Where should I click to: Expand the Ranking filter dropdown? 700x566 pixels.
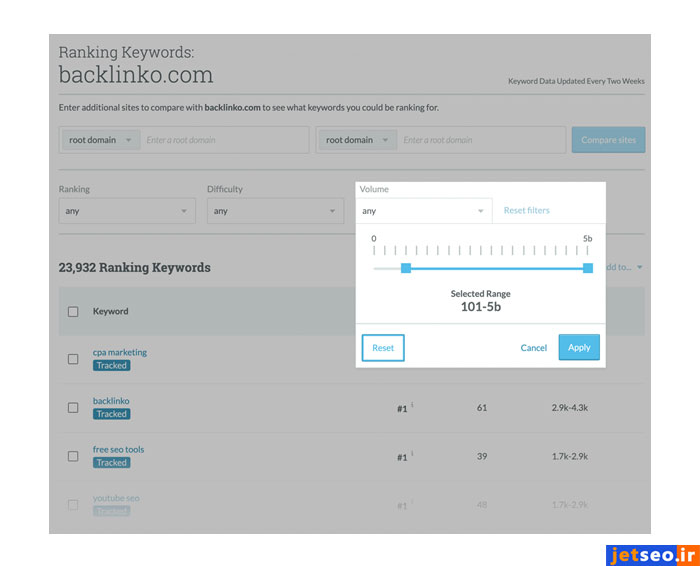point(126,211)
